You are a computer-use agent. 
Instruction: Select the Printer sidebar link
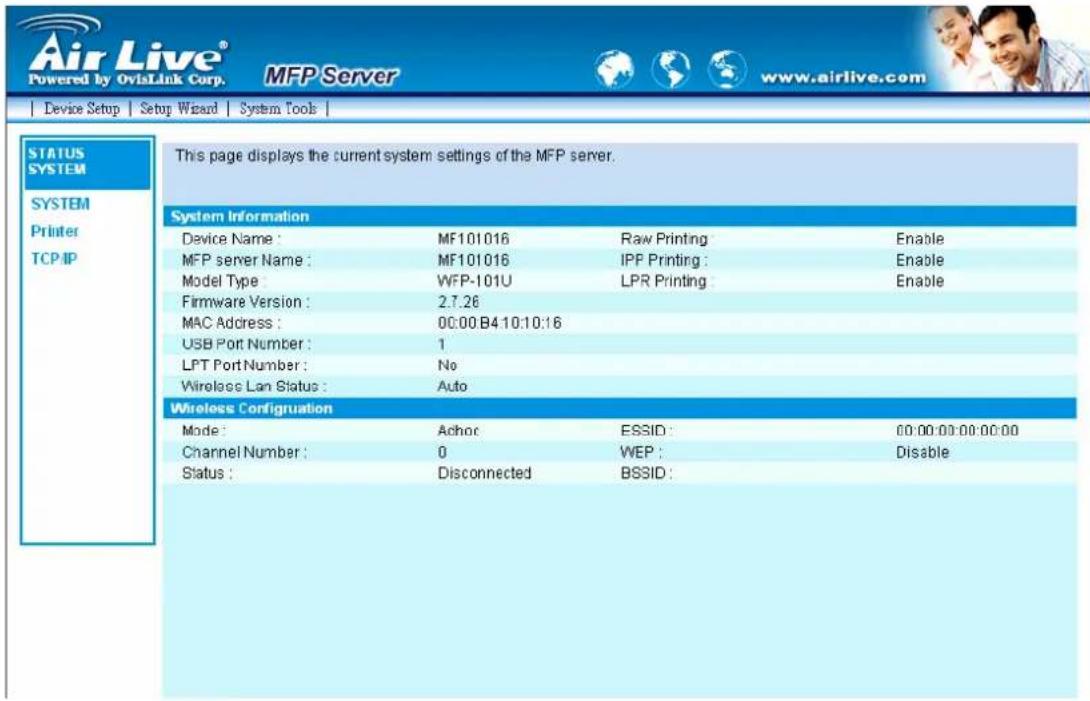point(54,231)
